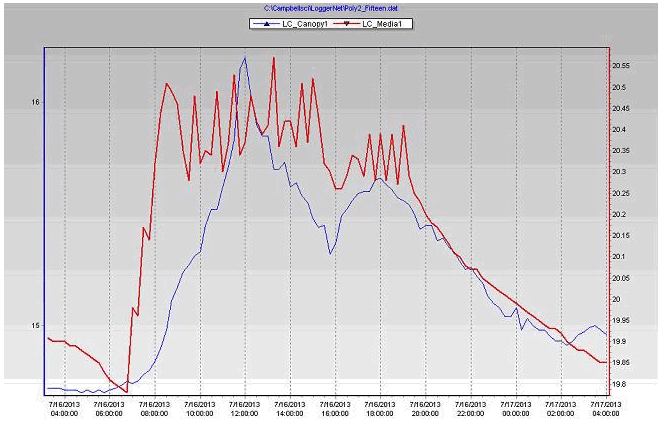Click the 7/16/2013 22:00:00 time label
Image resolution: width=664 pixels, height=425 pixels.
tap(471, 409)
